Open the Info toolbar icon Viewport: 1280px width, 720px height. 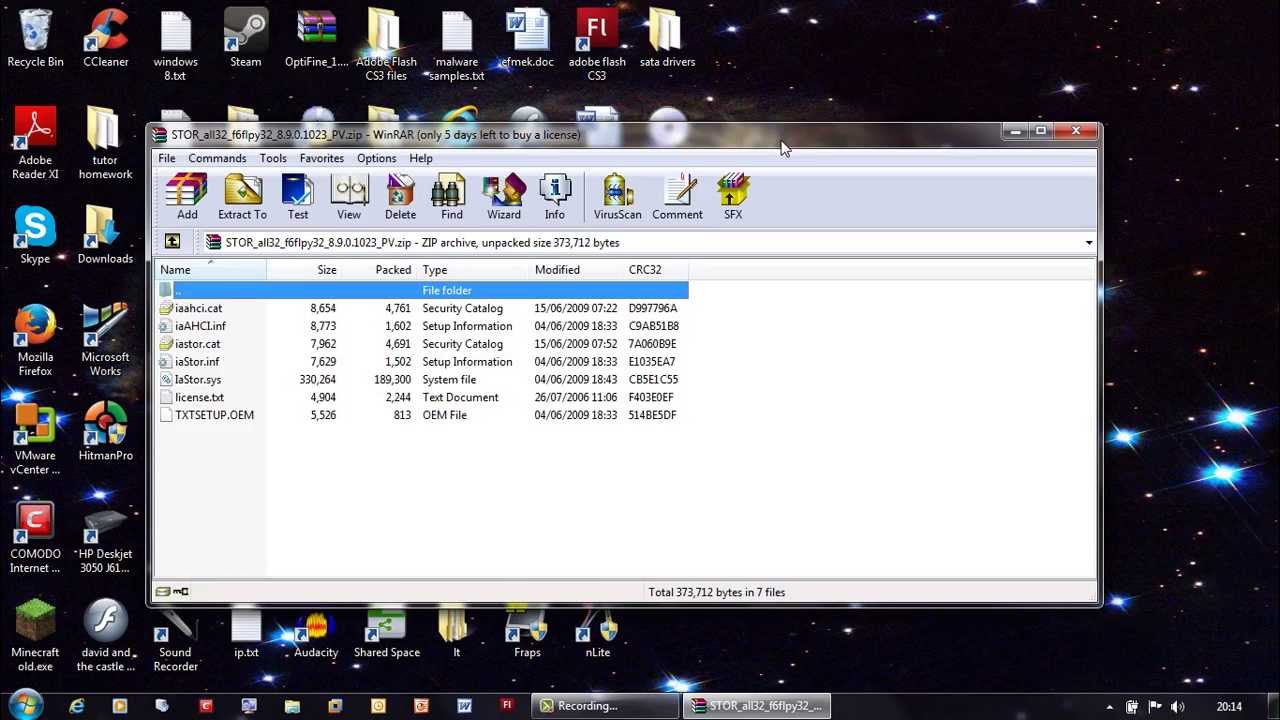click(x=555, y=196)
